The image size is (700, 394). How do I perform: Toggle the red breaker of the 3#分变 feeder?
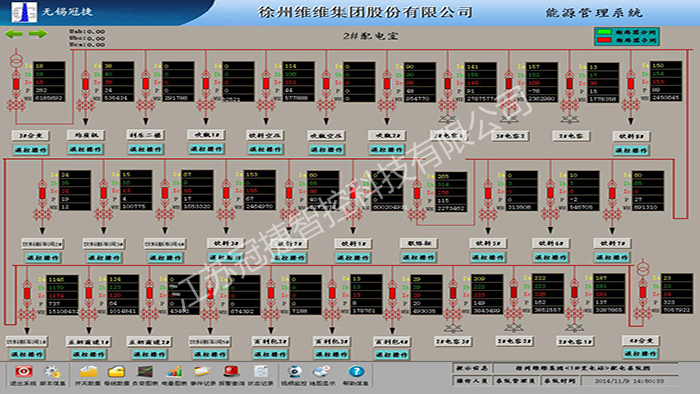[16, 84]
